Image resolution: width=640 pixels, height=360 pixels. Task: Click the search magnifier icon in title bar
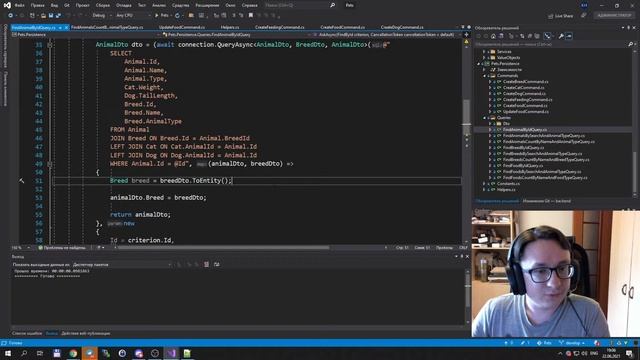[x=333, y=5]
